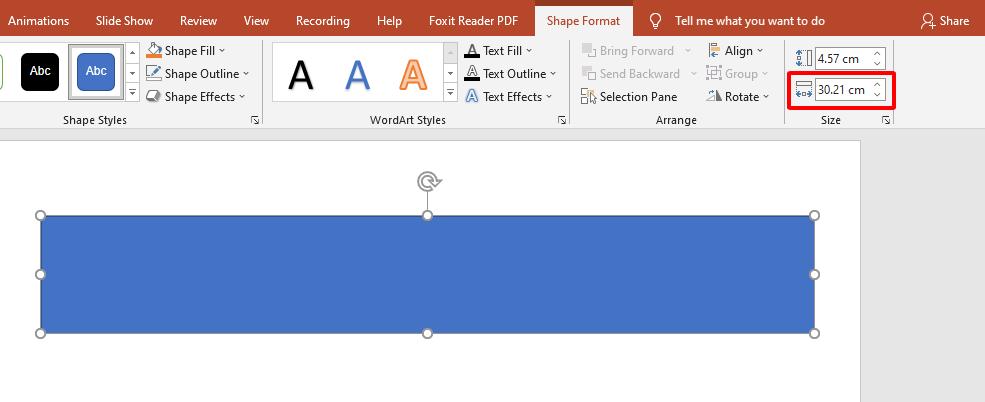Click the Tell me lightbulb icon
Viewport: 985px width, 402px height.
(x=656, y=21)
